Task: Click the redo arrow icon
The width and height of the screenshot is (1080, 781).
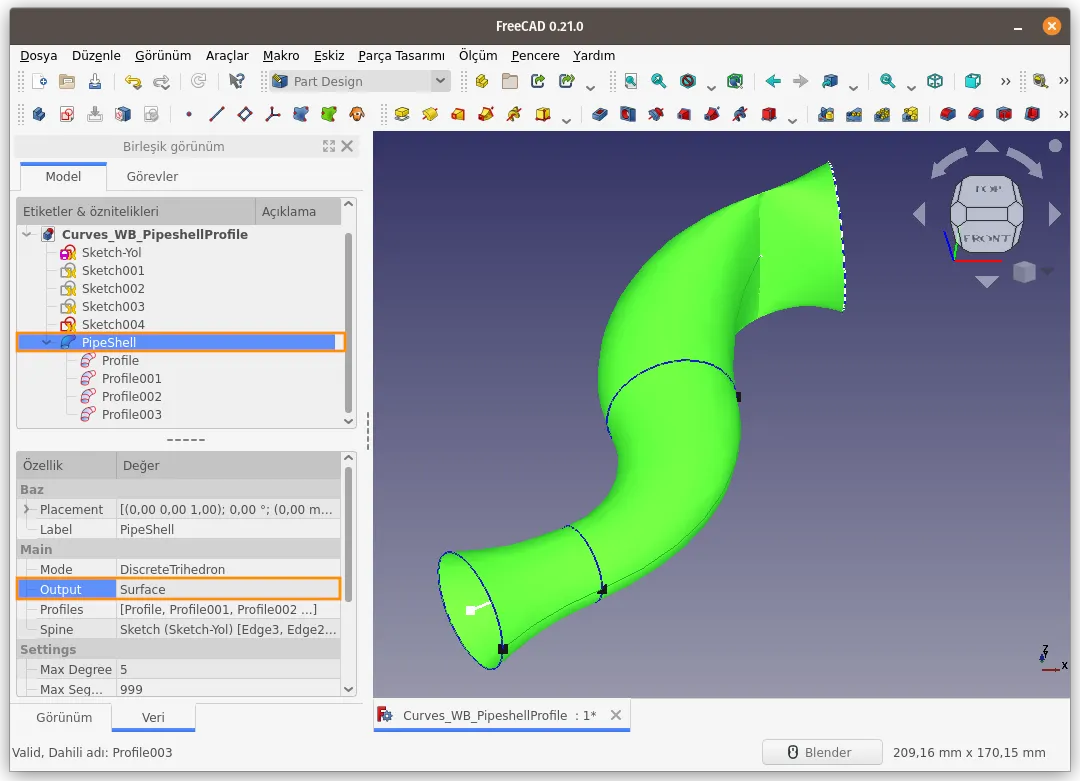Action: (160, 81)
